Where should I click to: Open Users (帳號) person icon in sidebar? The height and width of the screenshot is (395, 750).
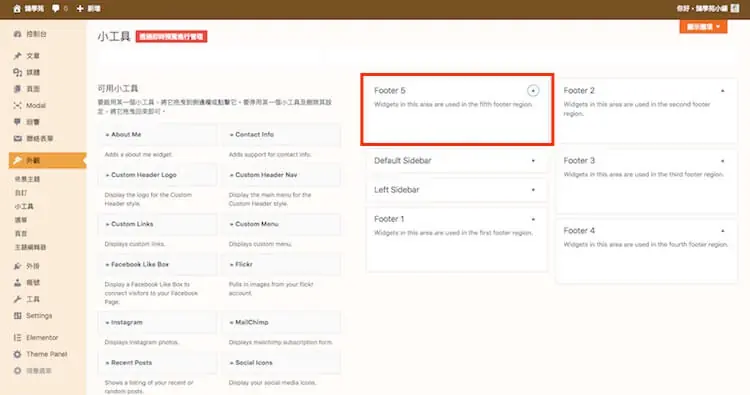[18, 283]
